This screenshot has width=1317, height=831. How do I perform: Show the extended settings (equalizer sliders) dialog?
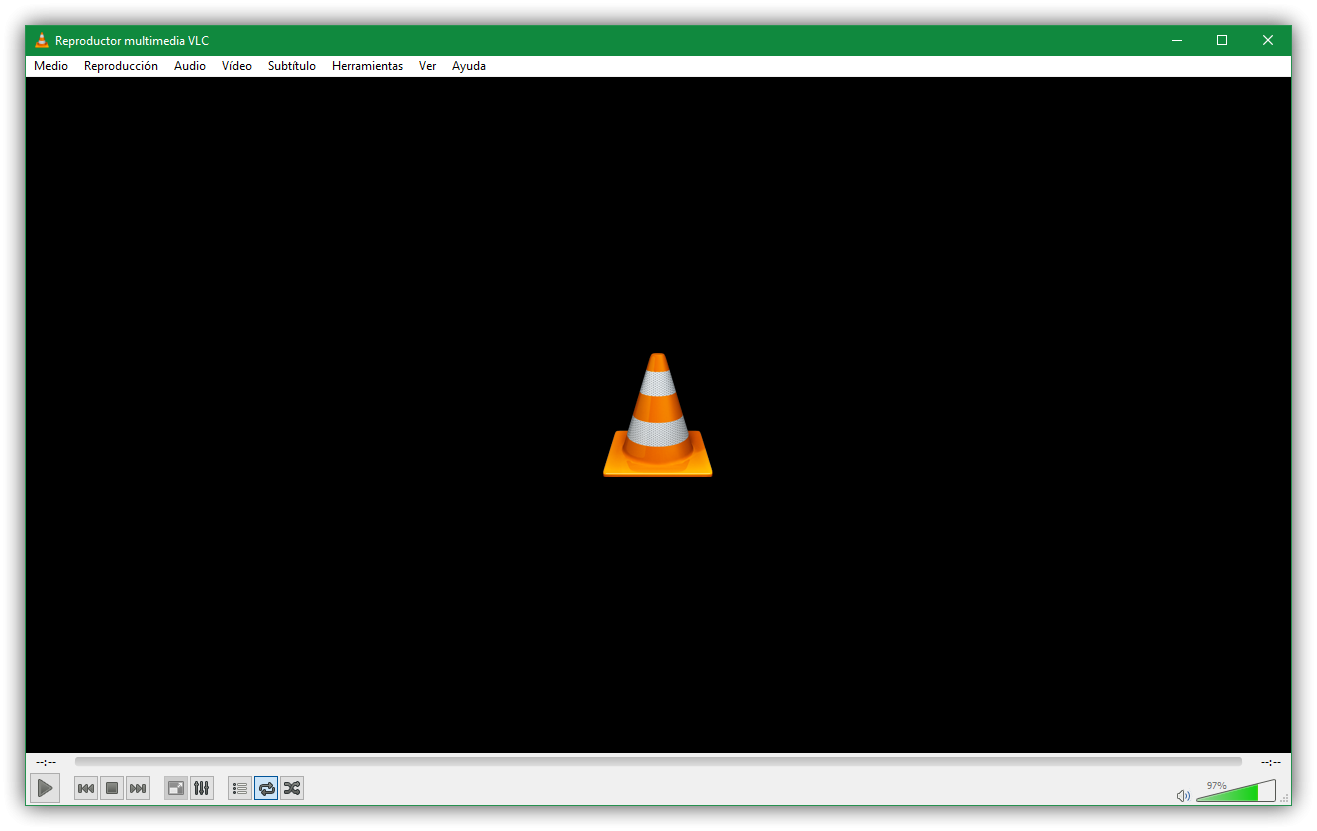(x=202, y=789)
